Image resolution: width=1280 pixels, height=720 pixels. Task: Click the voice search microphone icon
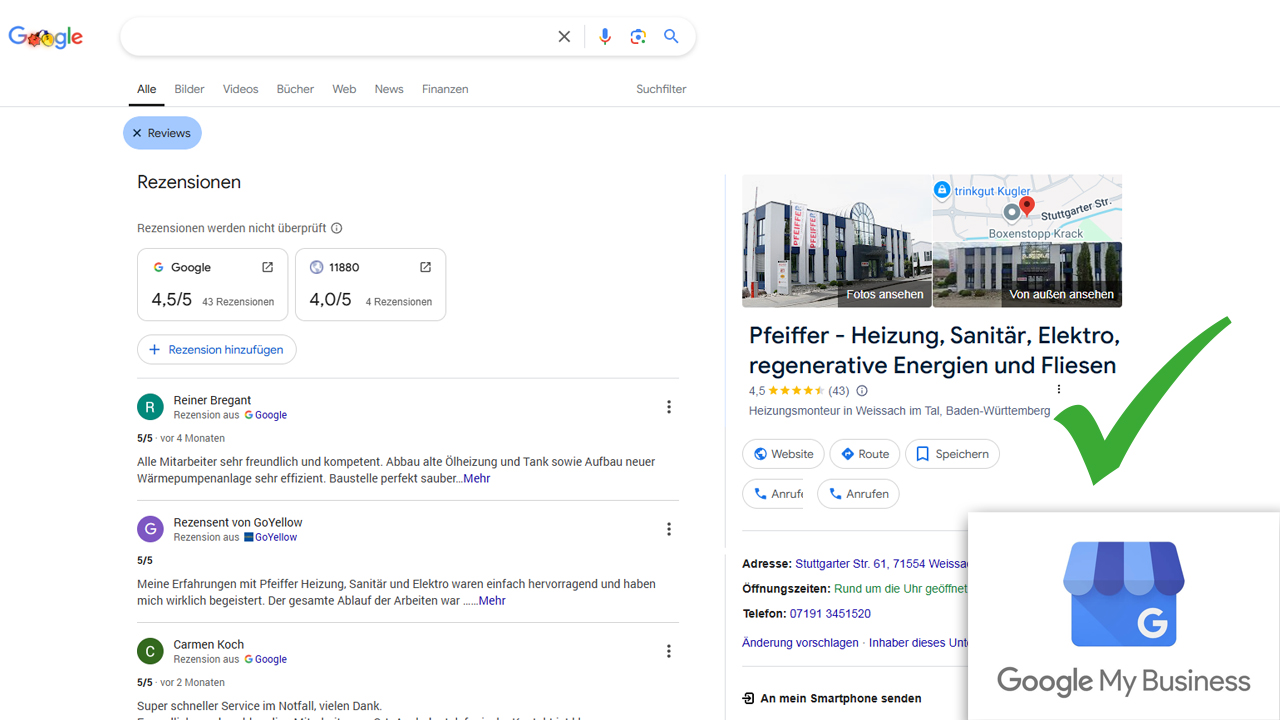tap(604, 37)
